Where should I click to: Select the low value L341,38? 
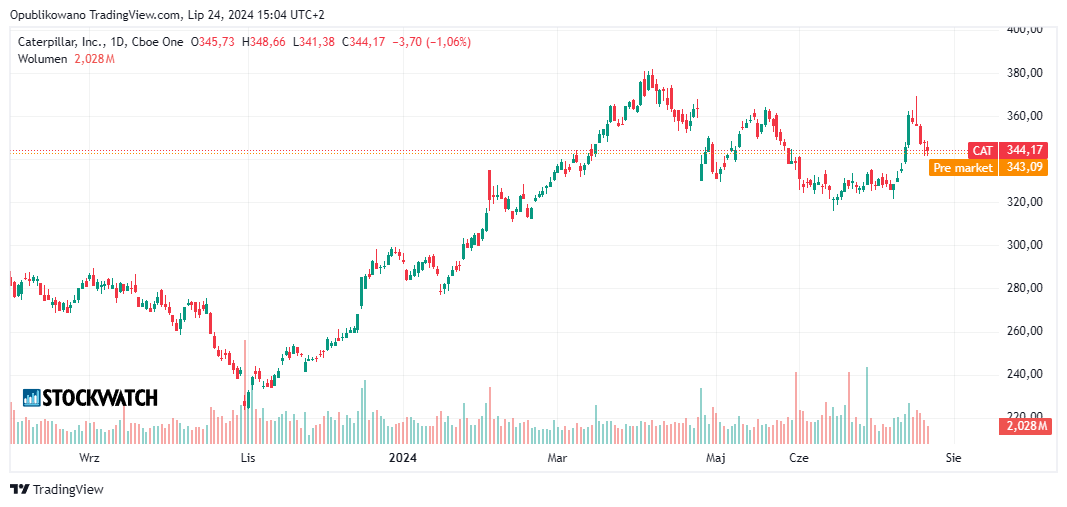pyautogui.click(x=314, y=42)
